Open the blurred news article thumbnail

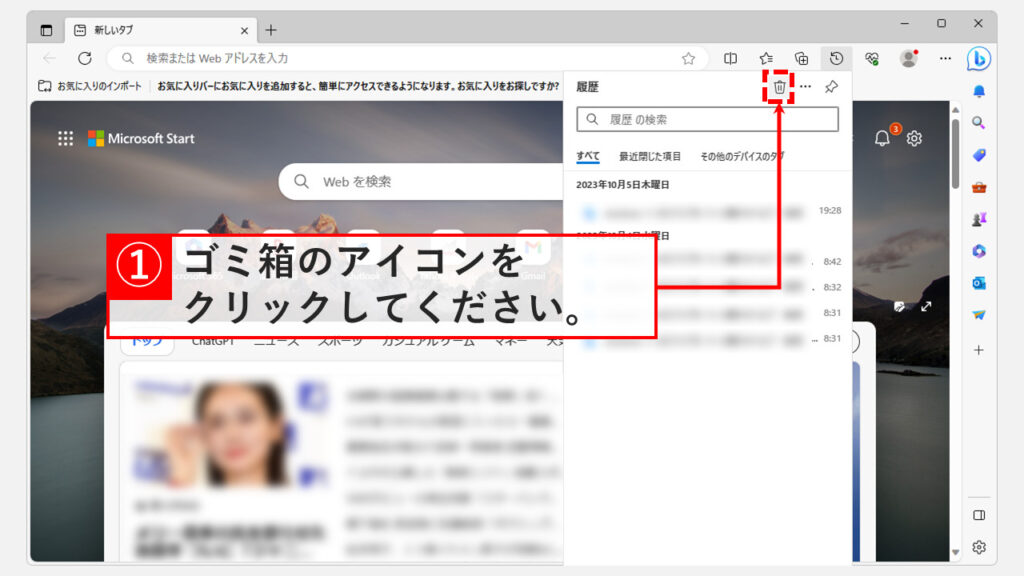click(x=229, y=434)
